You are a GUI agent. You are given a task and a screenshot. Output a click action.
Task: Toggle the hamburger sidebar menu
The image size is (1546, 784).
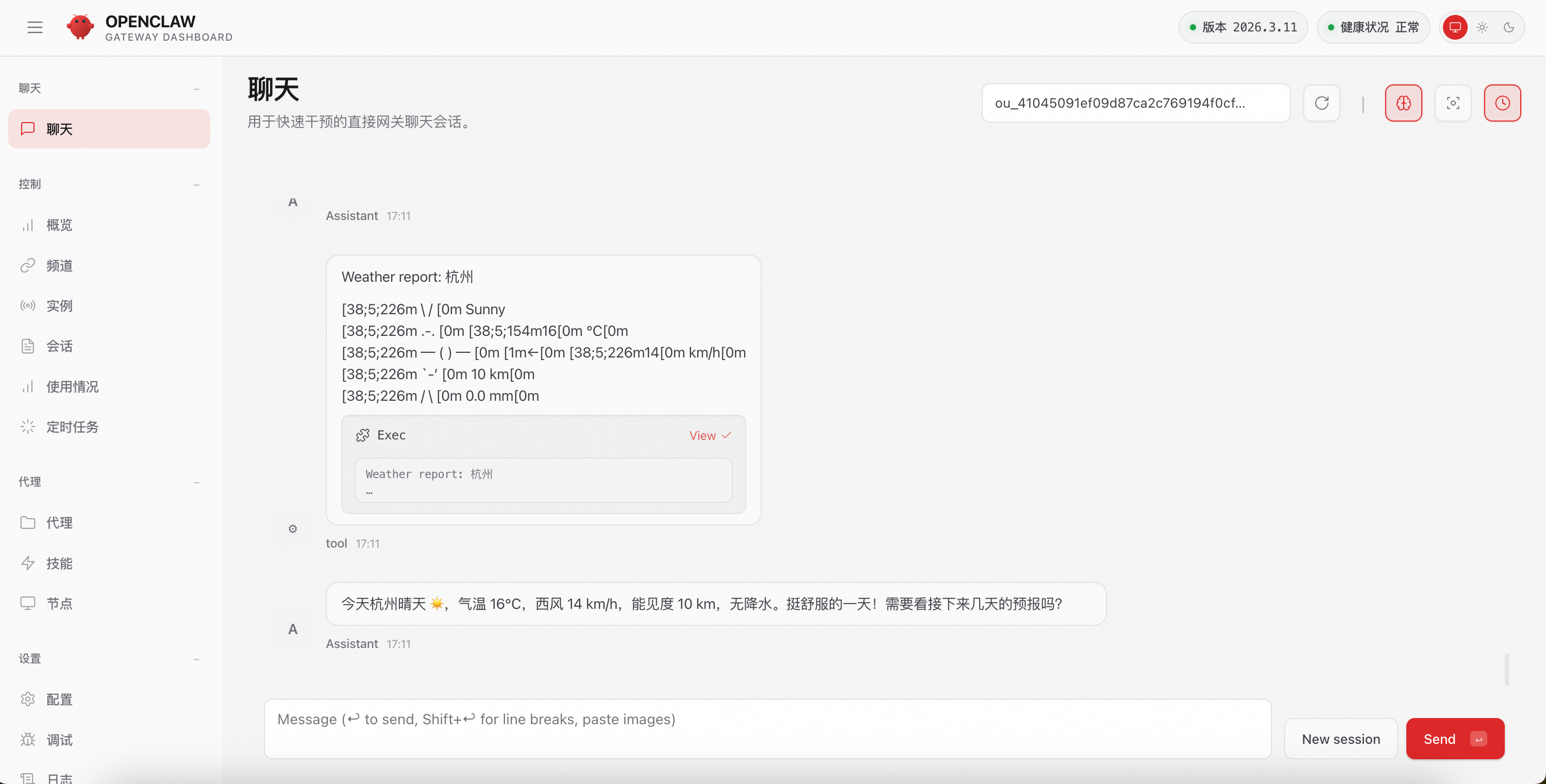[35, 27]
